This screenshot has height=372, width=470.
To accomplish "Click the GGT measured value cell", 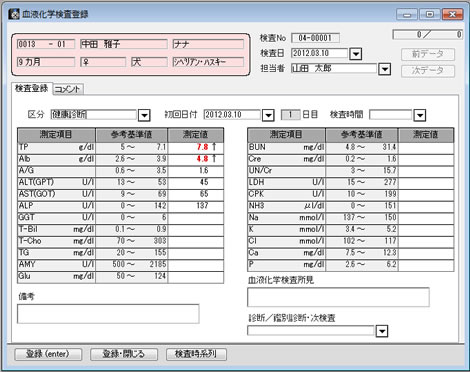I will click(196, 218).
